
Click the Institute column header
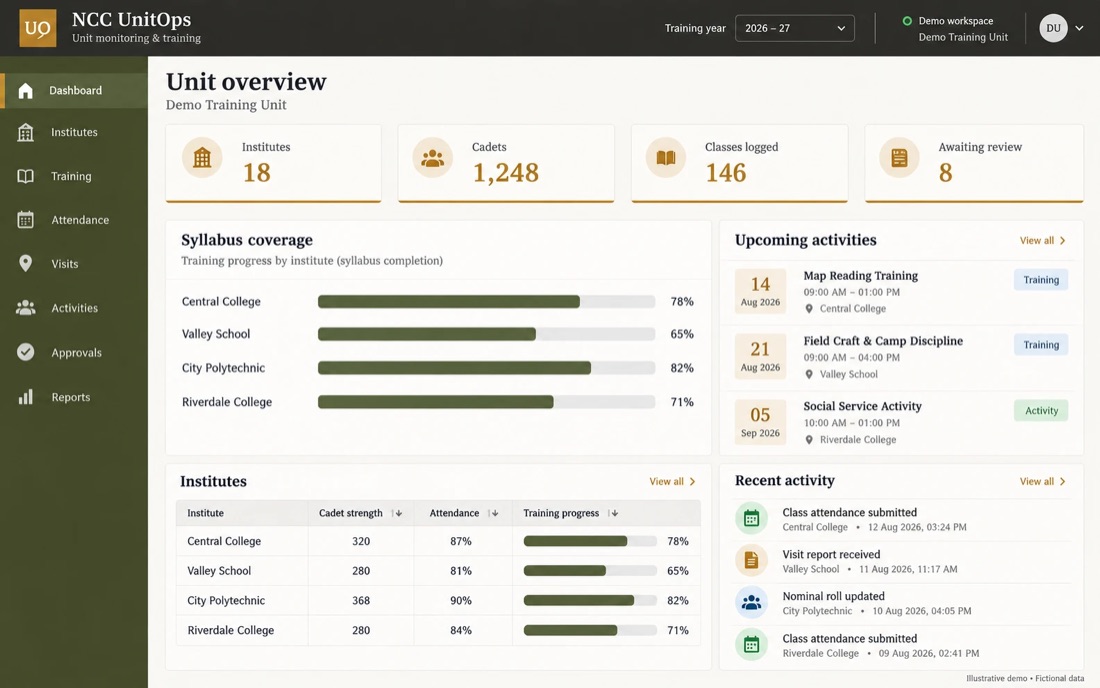tap(206, 513)
